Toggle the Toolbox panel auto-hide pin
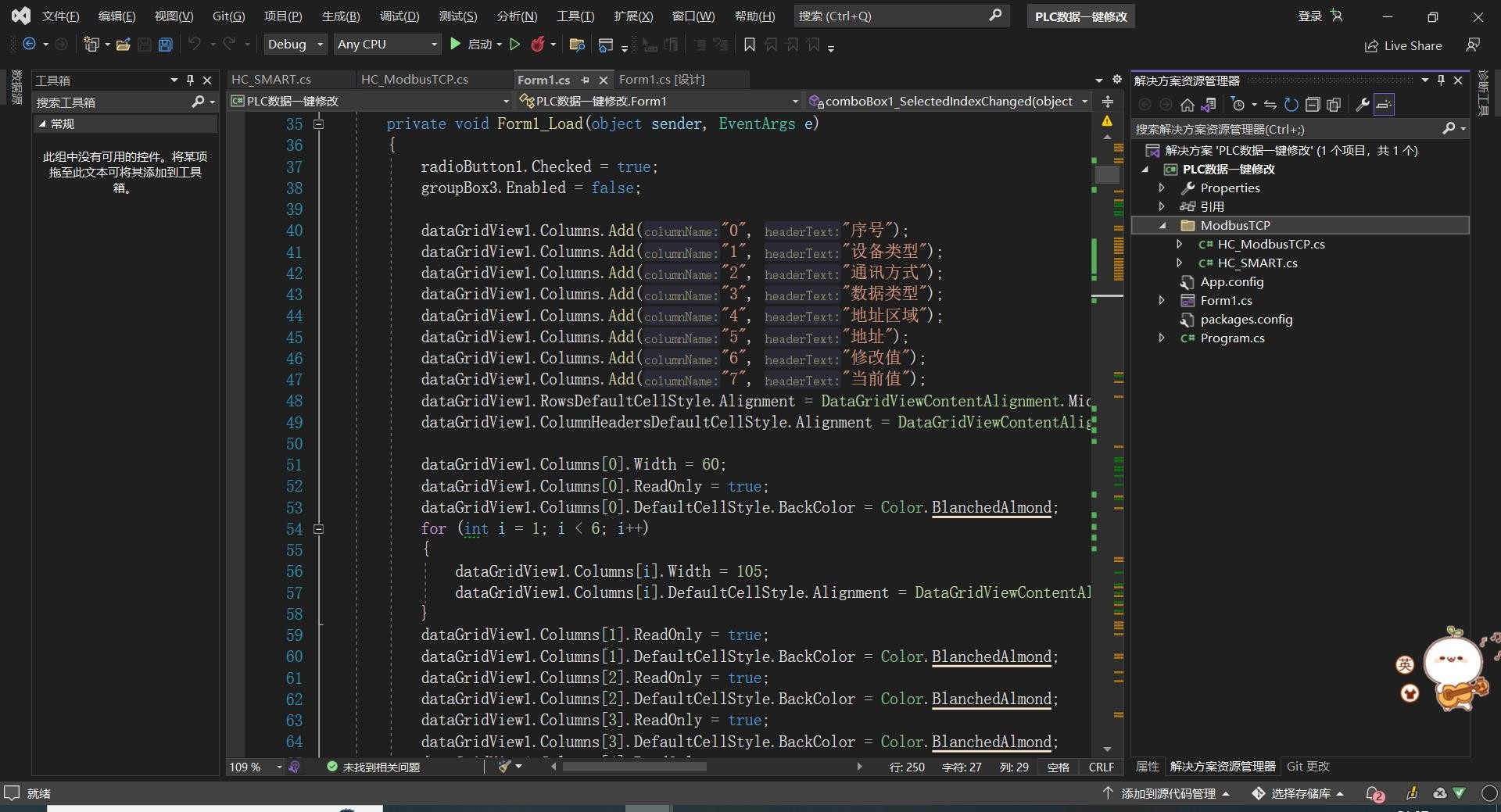Viewport: 1501px width, 812px height. coord(190,80)
